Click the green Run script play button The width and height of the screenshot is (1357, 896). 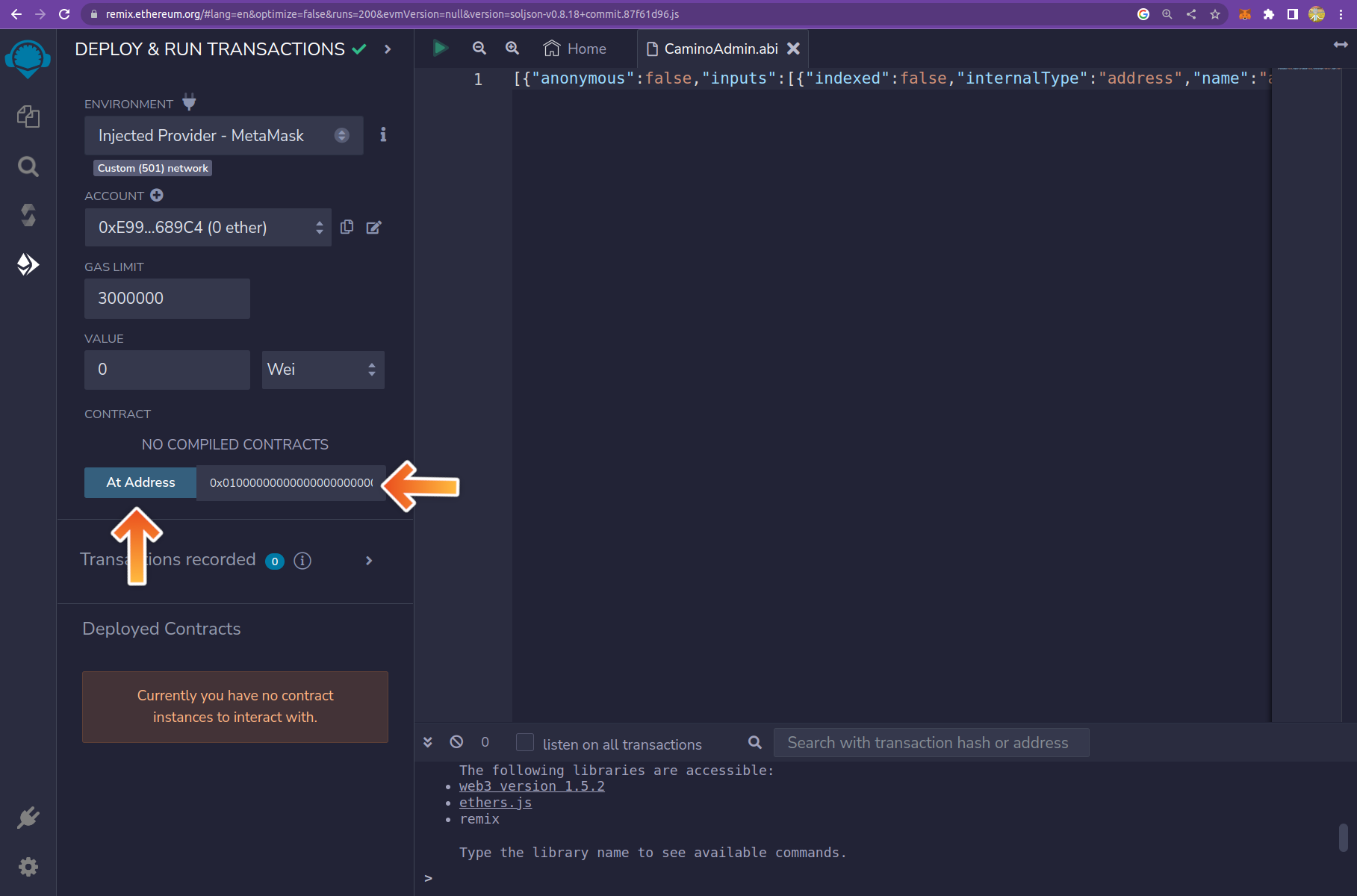[x=440, y=49]
